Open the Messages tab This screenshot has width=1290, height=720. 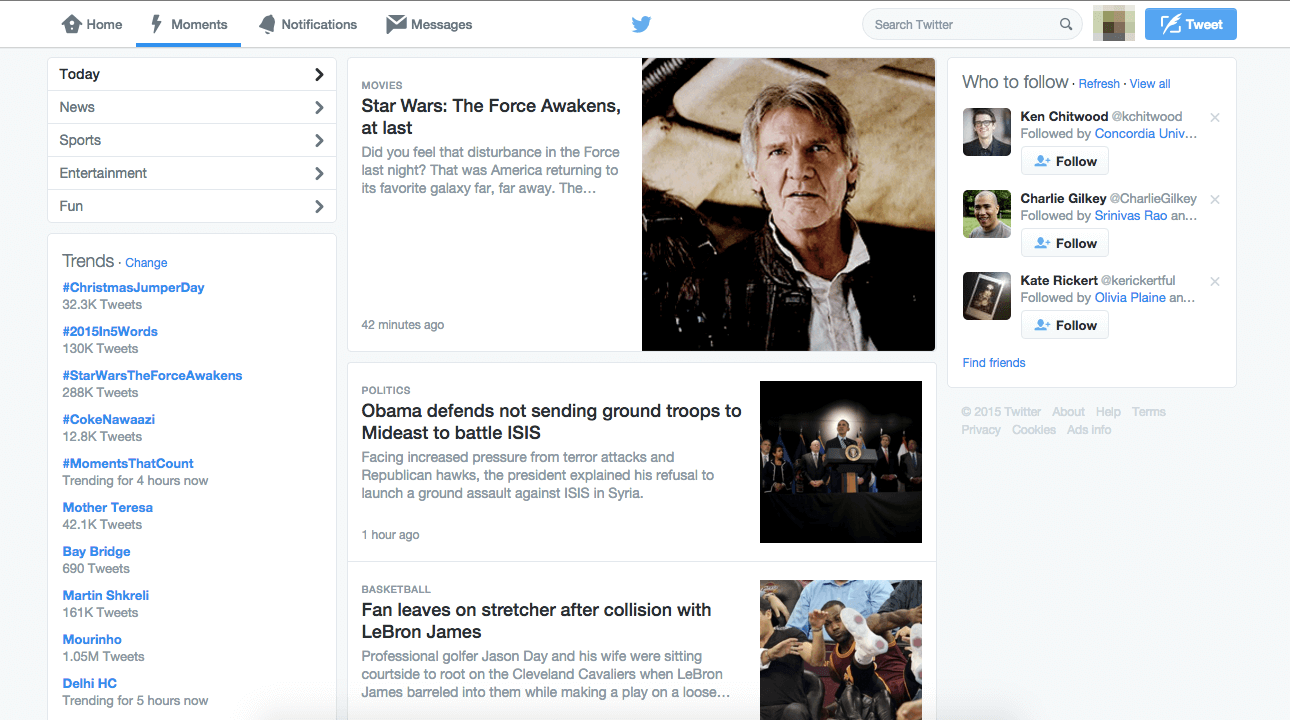pyautogui.click(x=429, y=24)
